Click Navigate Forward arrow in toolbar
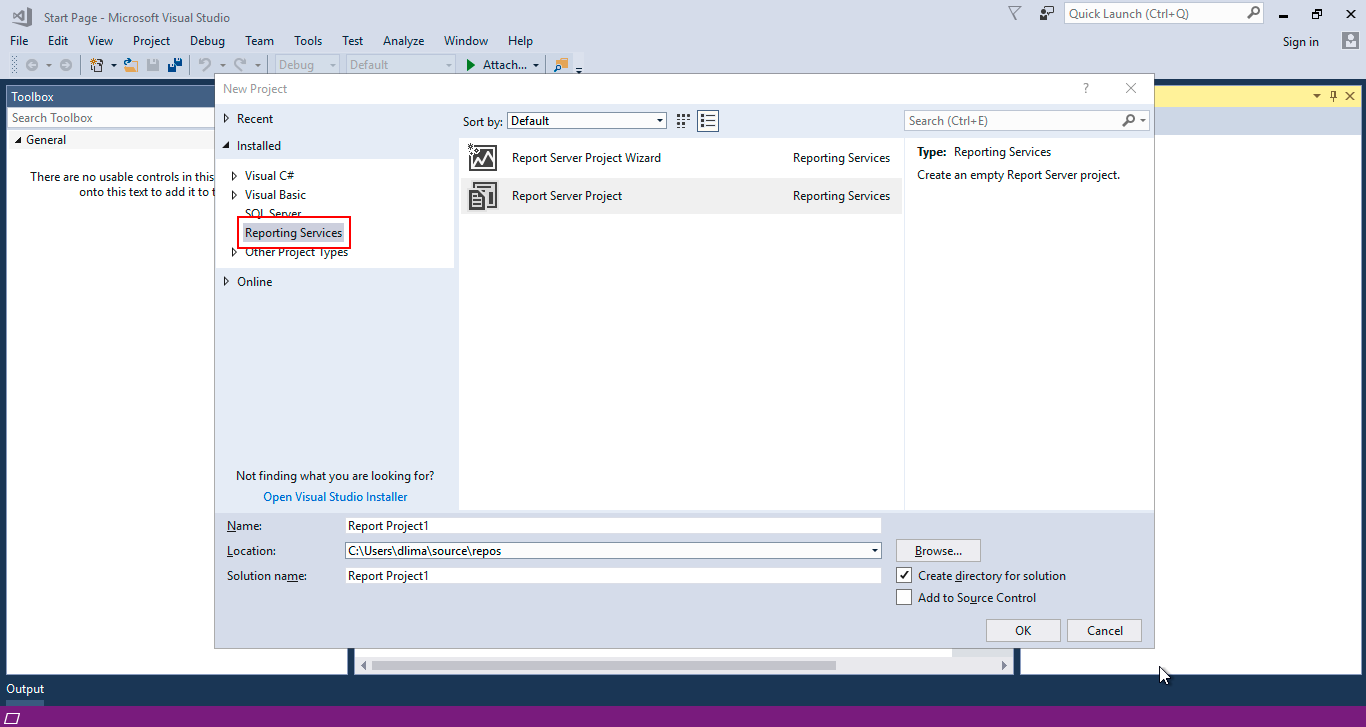This screenshot has height=727, width=1366. tap(66, 65)
